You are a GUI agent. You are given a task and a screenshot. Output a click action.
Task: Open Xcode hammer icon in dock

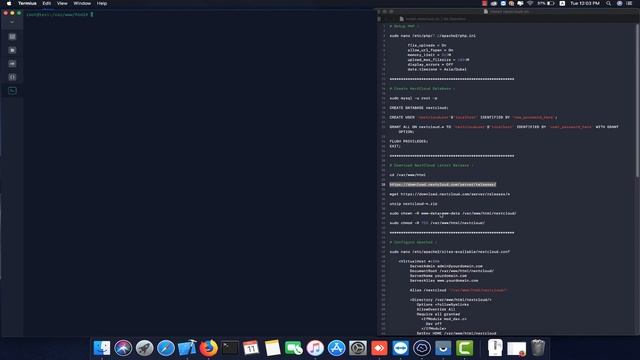pyautogui.click(x=187, y=348)
